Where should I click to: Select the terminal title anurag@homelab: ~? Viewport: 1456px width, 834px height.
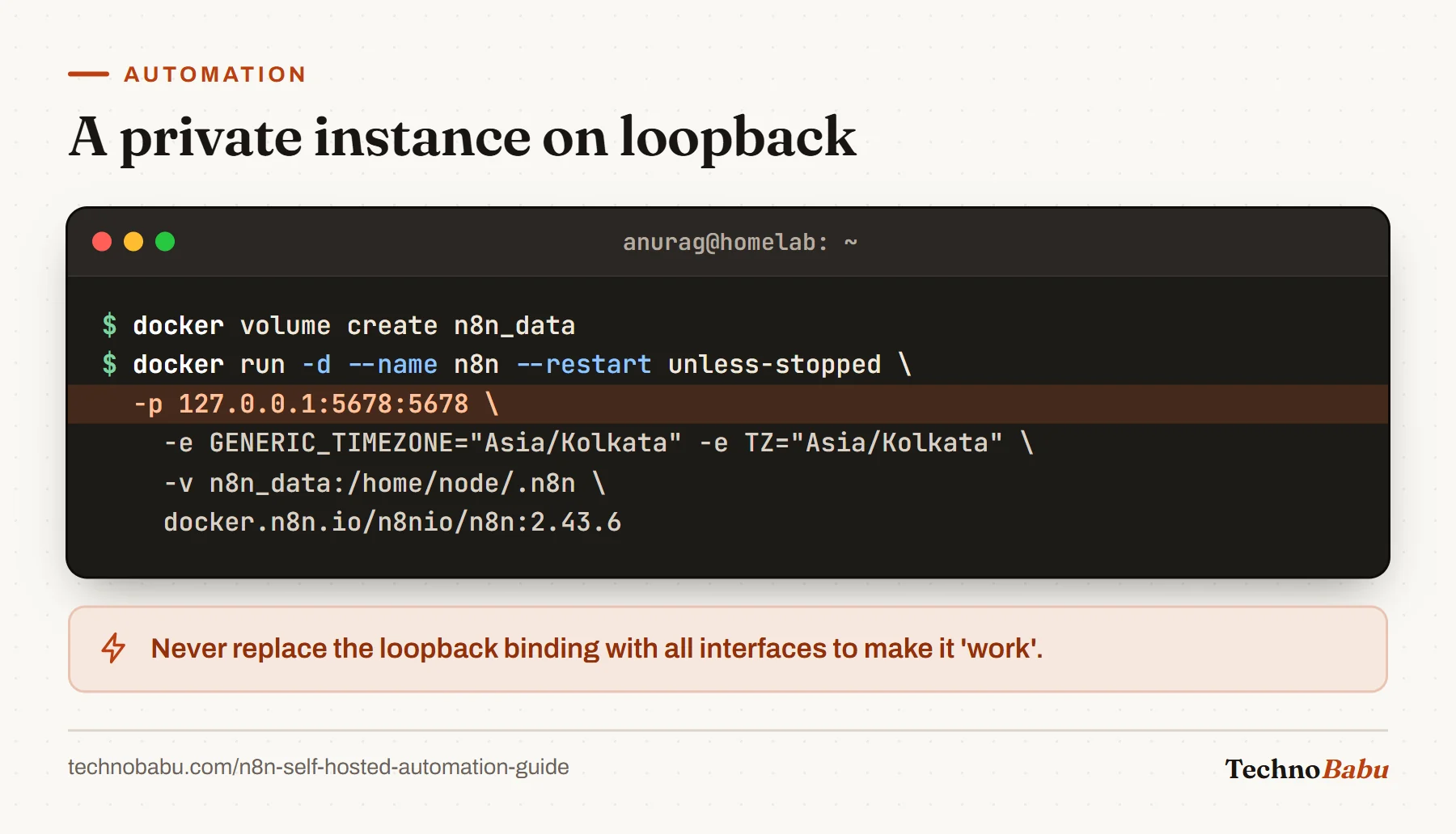739,242
